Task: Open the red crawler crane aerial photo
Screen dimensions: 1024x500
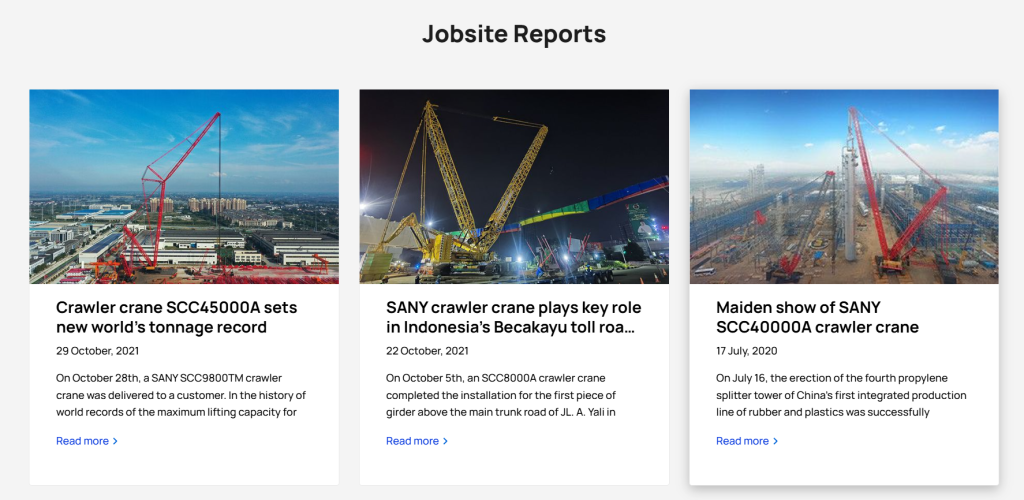Action: 184,186
